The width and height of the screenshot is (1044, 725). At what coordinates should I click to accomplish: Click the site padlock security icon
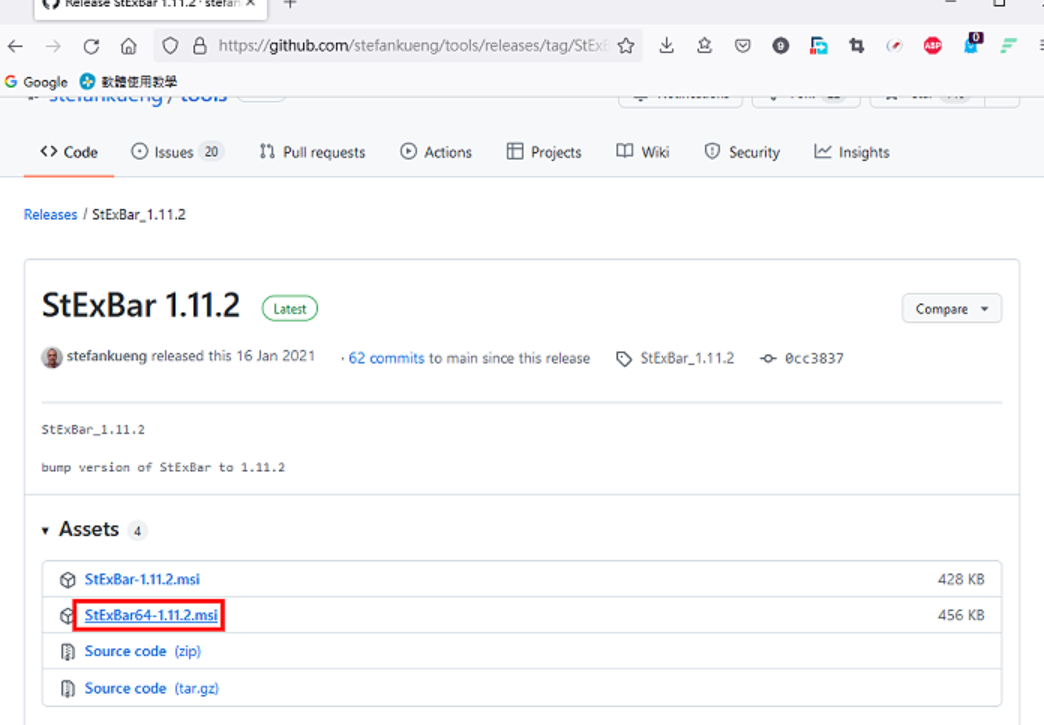(199, 46)
